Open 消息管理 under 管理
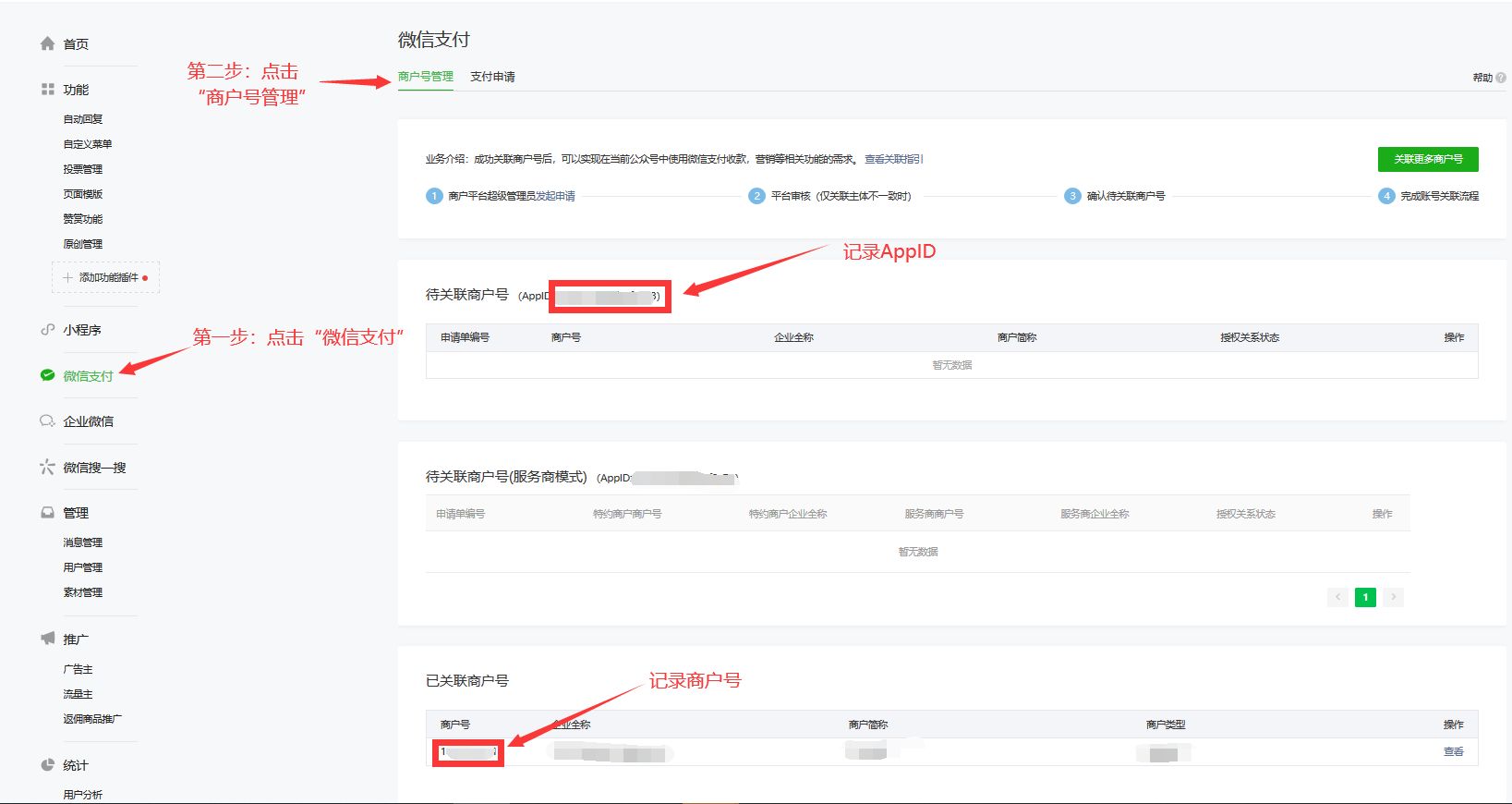 point(83,542)
